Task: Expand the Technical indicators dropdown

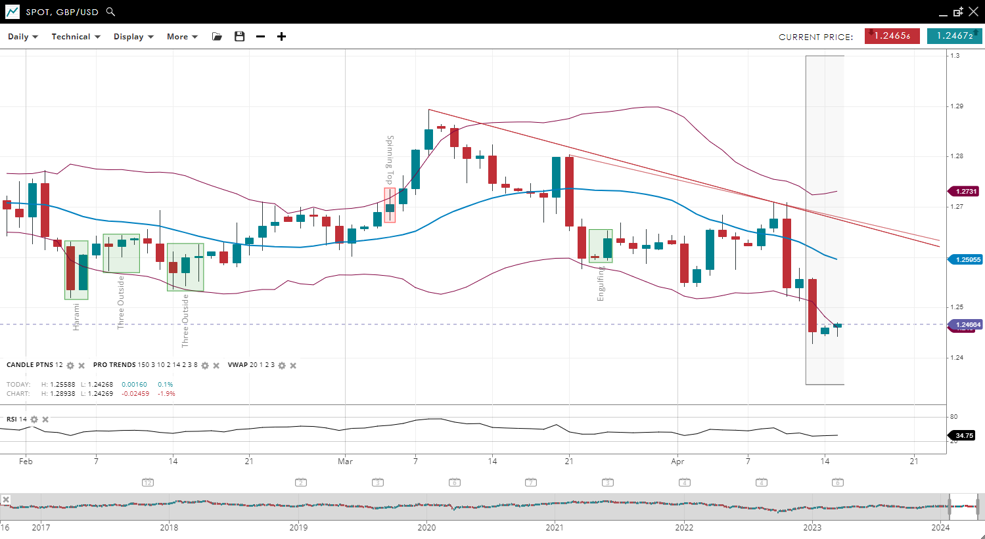Action: click(x=76, y=37)
